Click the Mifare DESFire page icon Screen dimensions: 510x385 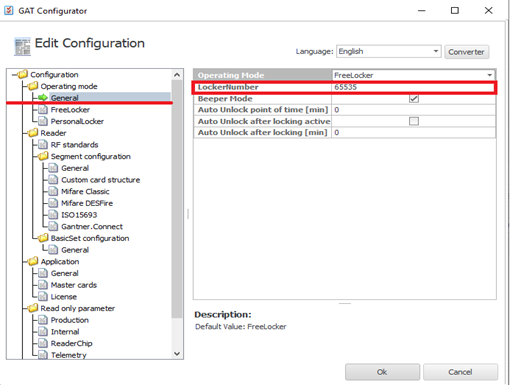tap(53, 203)
